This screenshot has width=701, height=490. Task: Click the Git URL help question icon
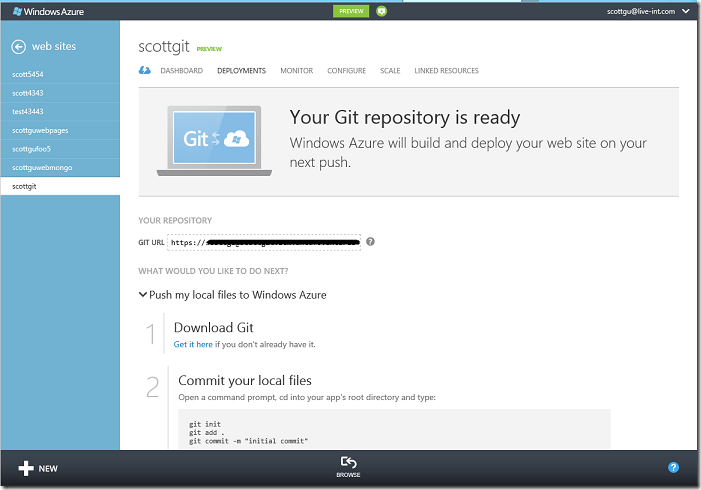(370, 242)
